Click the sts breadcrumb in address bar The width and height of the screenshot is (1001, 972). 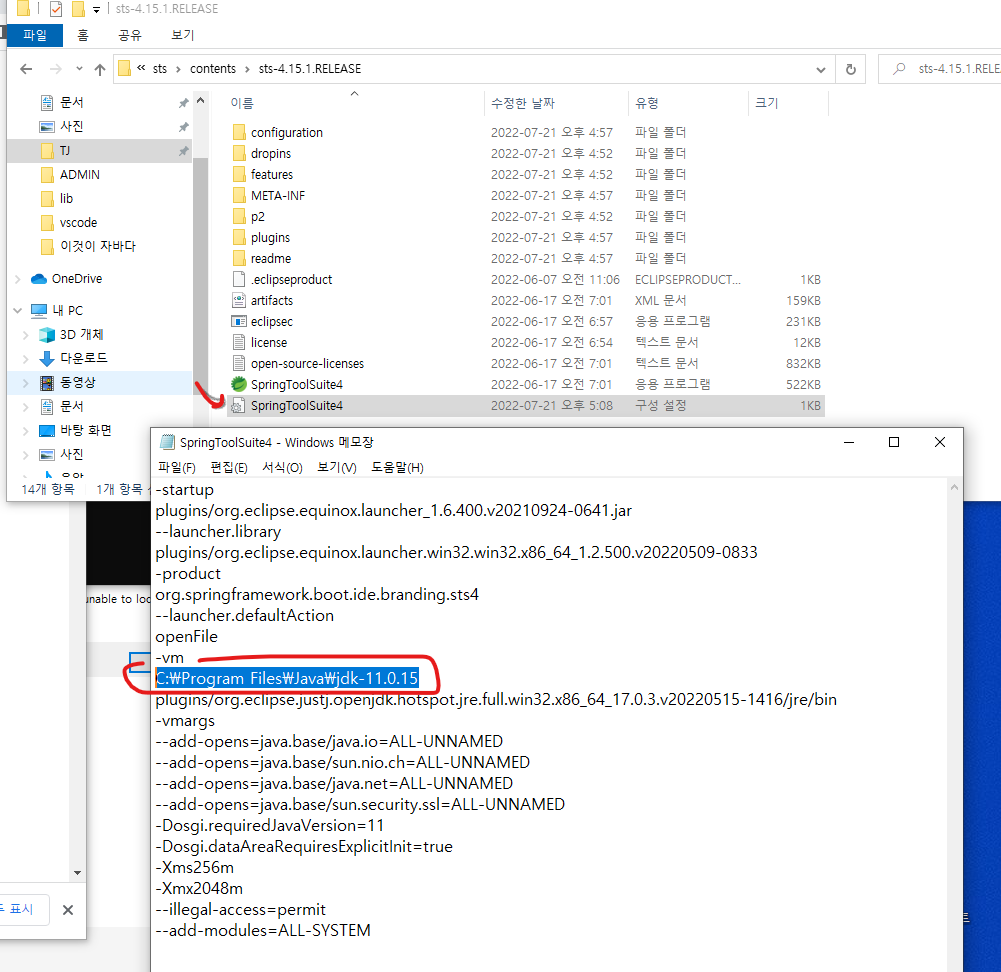point(160,69)
